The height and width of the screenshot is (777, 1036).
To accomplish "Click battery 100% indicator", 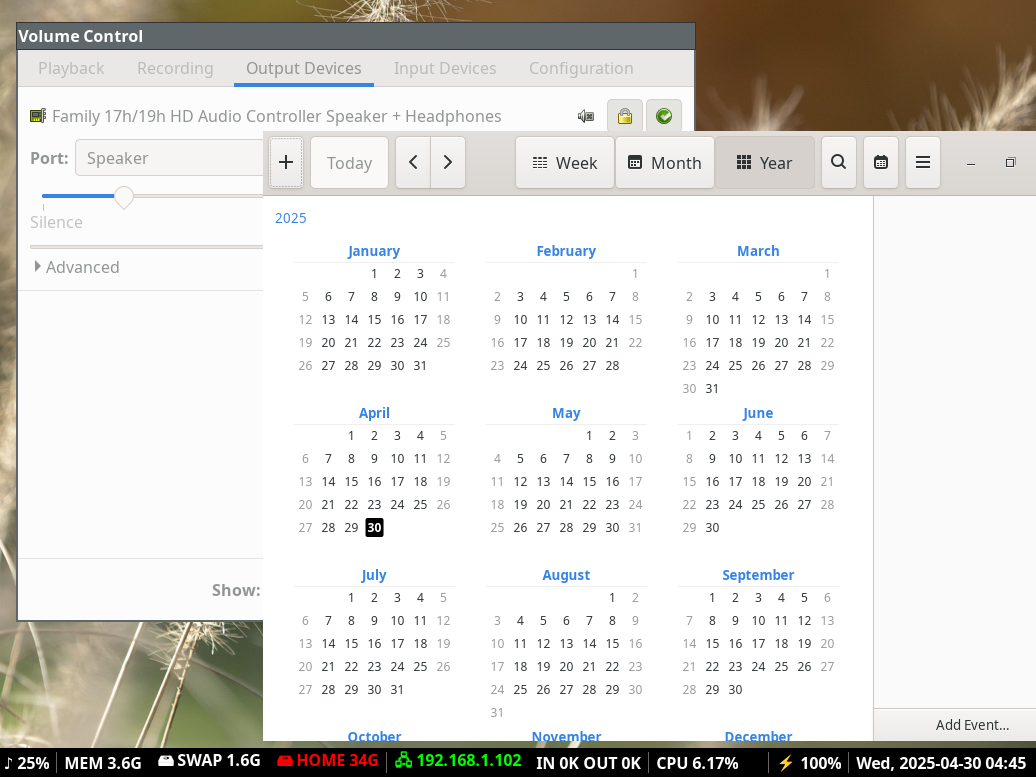I will pos(809,763).
